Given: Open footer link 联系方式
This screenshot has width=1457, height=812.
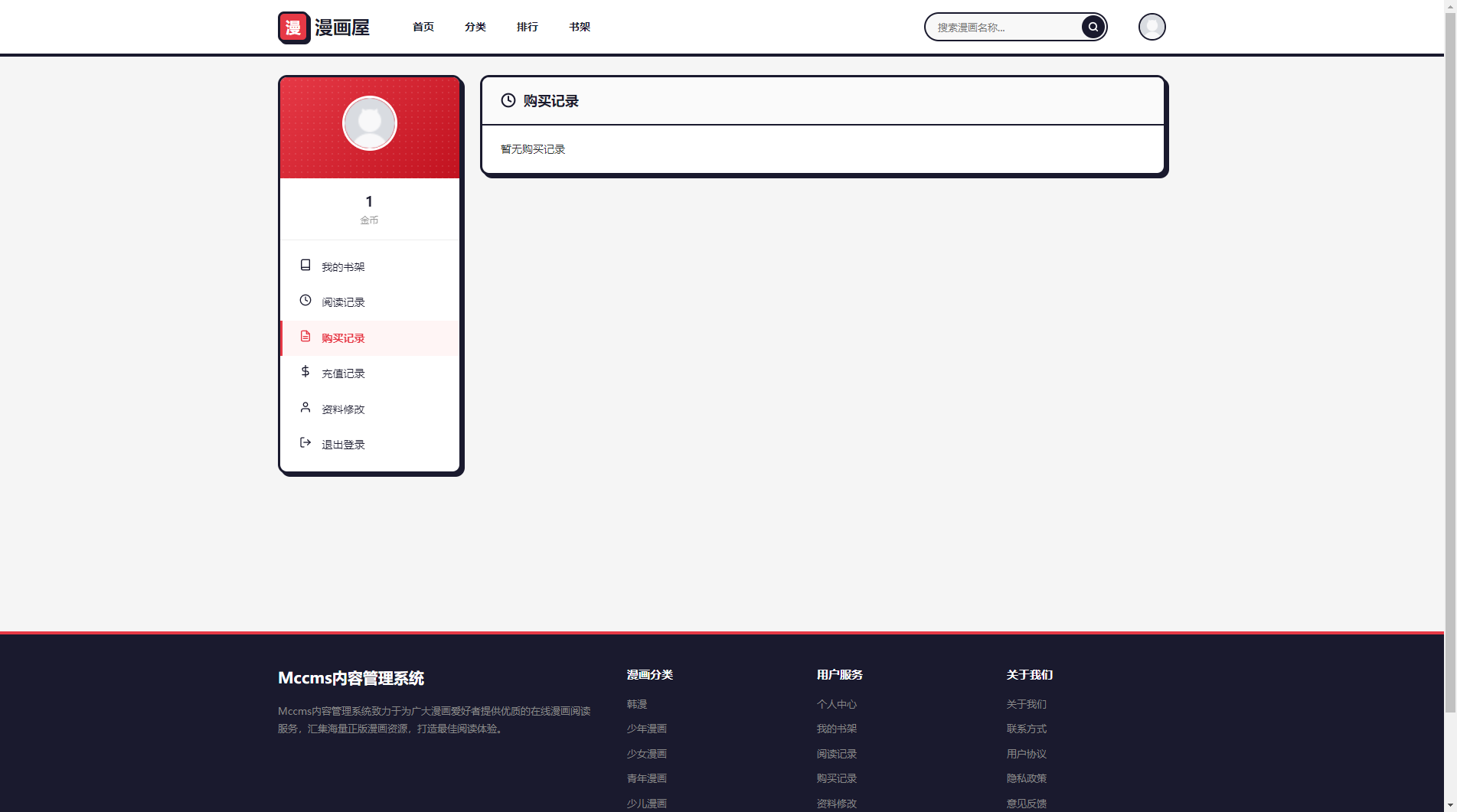Looking at the screenshot, I should coord(1027,729).
